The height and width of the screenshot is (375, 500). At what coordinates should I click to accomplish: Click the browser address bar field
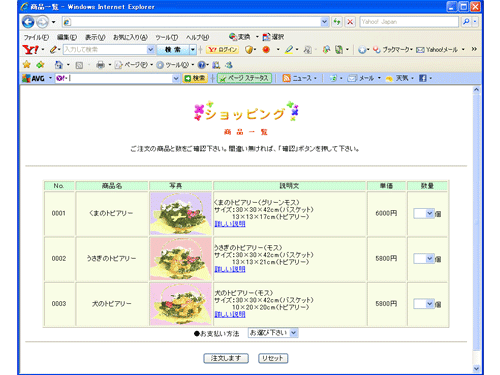pyautogui.click(x=191, y=22)
